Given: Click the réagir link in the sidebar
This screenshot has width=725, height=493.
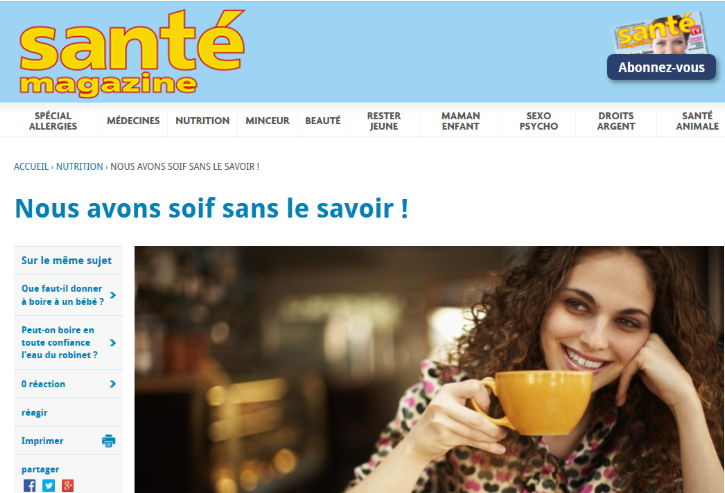Looking at the screenshot, I should (x=34, y=413).
